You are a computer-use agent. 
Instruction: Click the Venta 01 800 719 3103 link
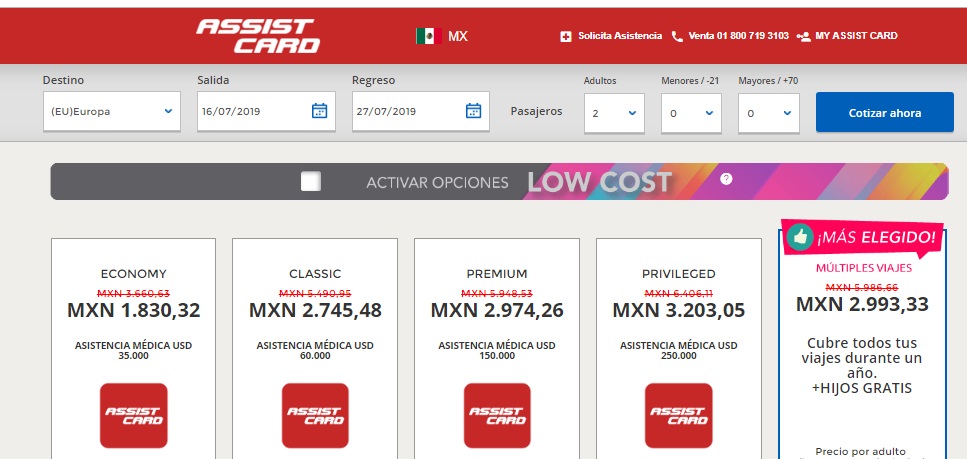click(x=738, y=36)
